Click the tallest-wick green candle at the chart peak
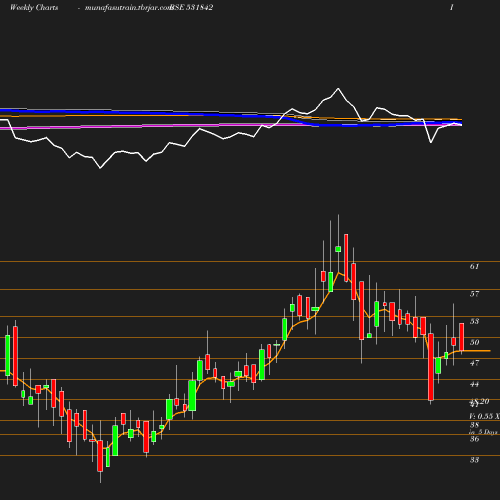Viewport: 500px width, 500px height. tap(338, 249)
